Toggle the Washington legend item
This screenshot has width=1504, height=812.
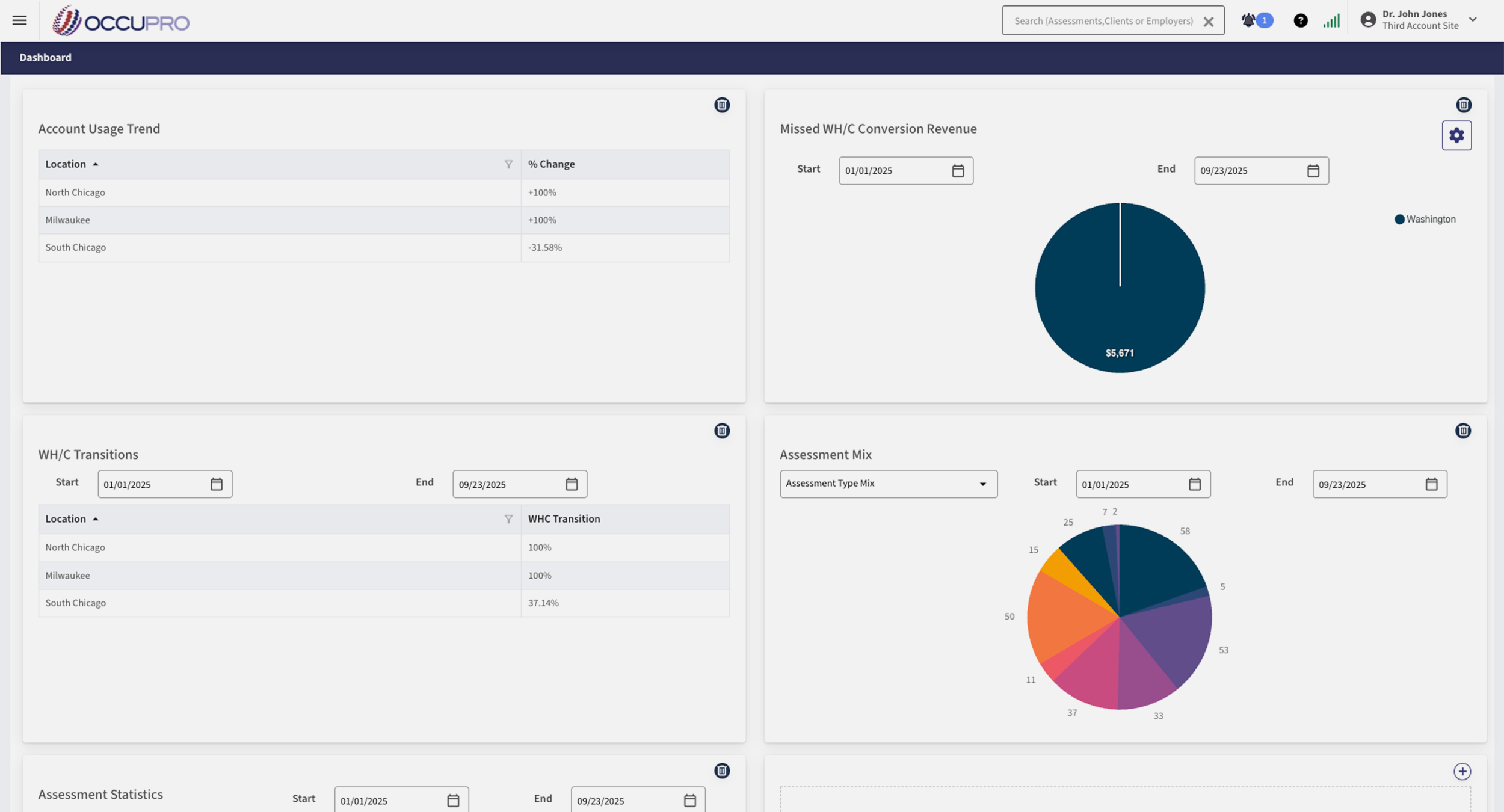1425,219
